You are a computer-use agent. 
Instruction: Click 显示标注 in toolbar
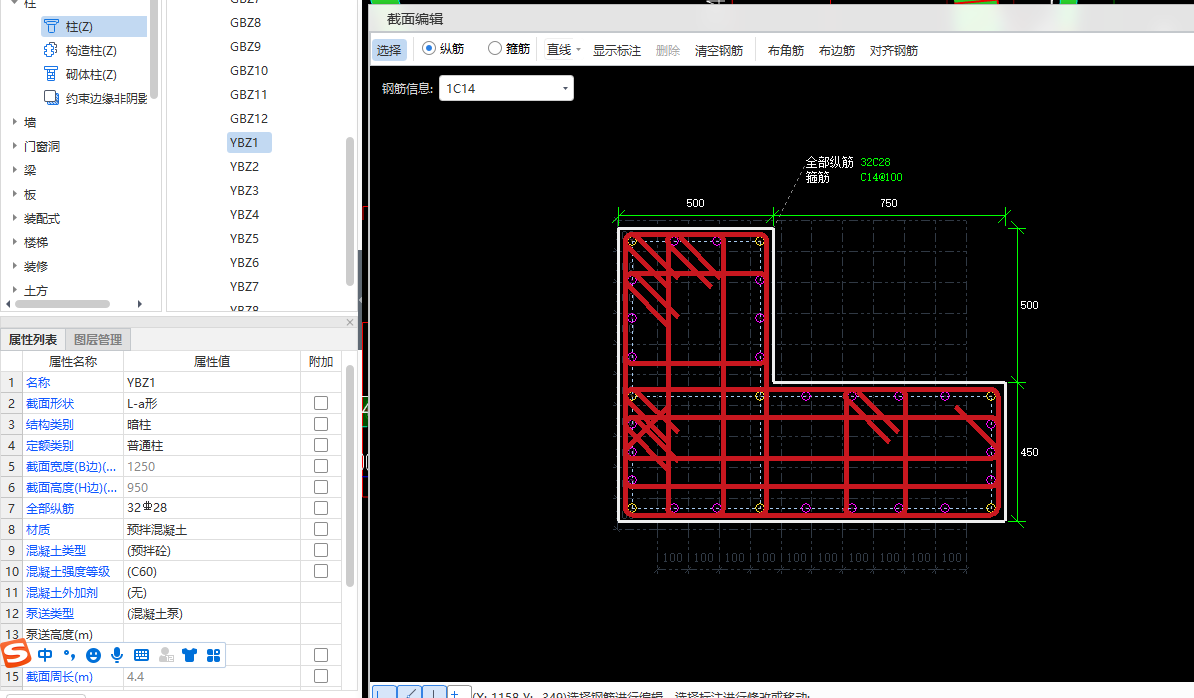pos(617,50)
